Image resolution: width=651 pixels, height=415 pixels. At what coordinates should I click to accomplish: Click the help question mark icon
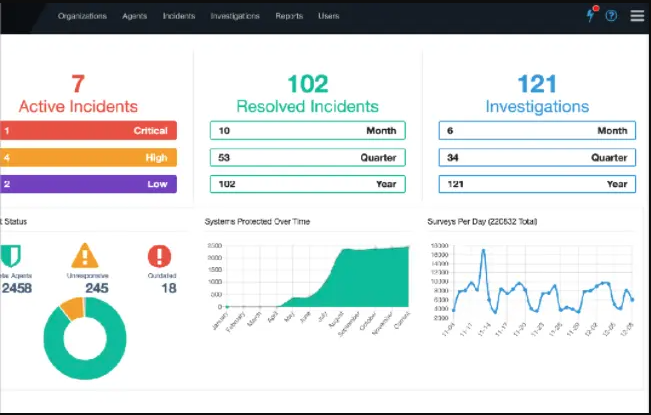tap(611, 16)
